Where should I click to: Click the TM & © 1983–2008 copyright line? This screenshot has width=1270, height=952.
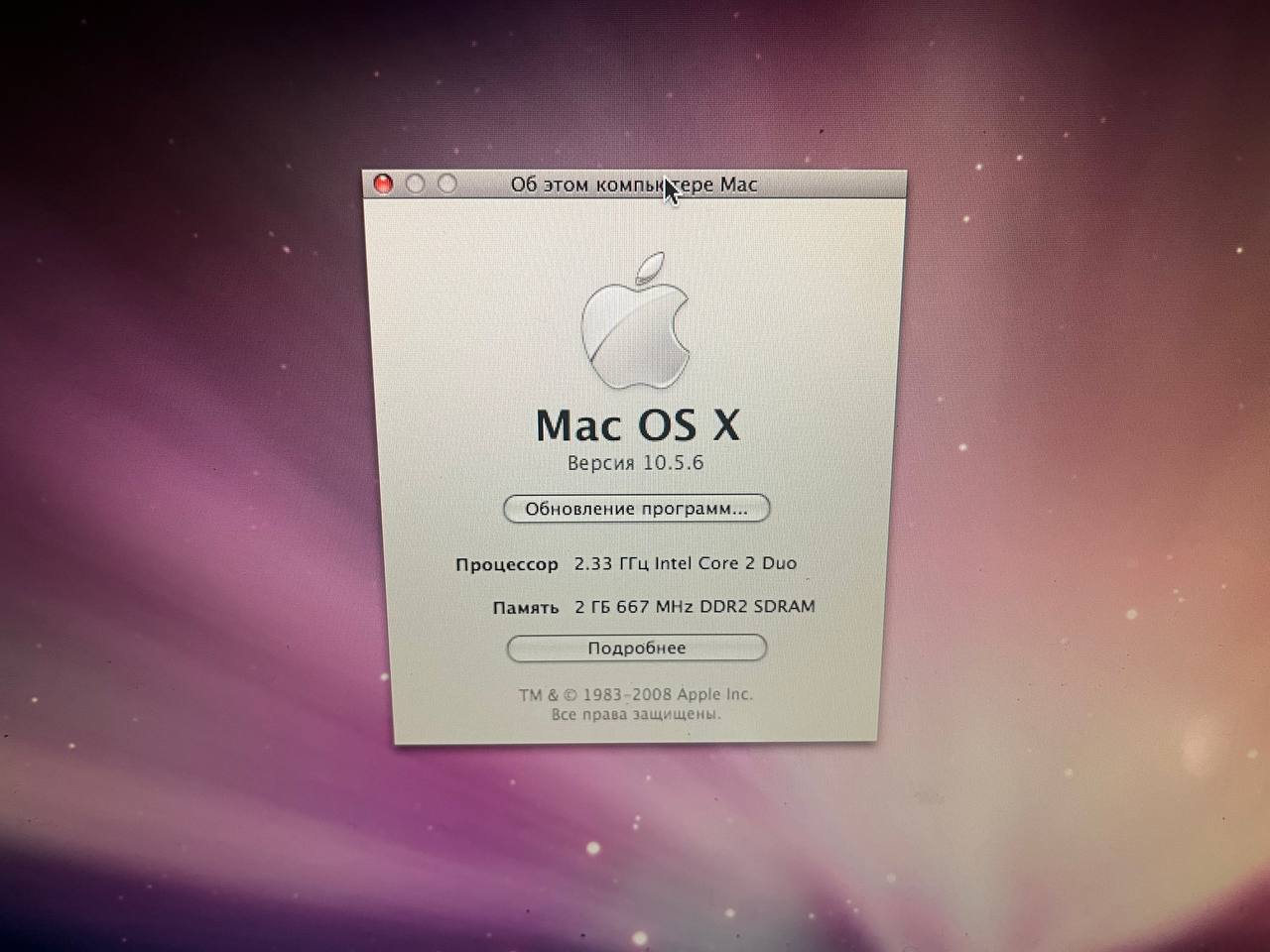click(x=595, y=695)
